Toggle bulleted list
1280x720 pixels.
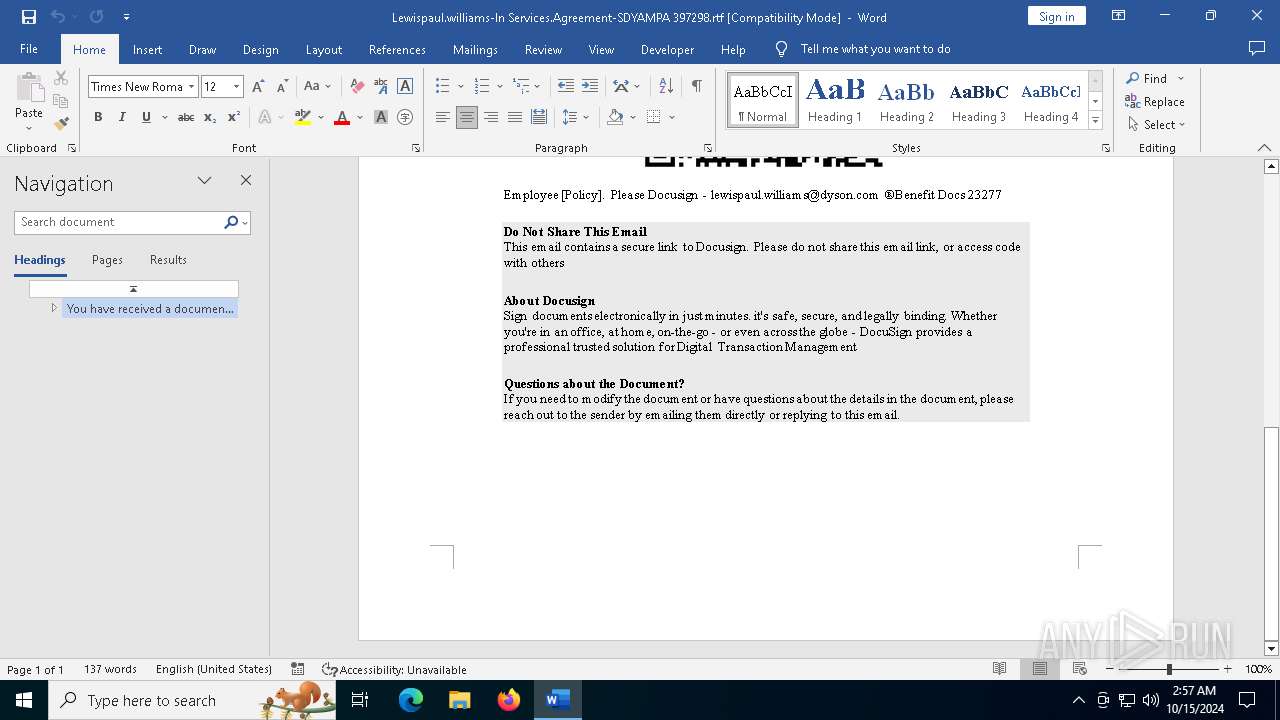(x=443, y=87)
